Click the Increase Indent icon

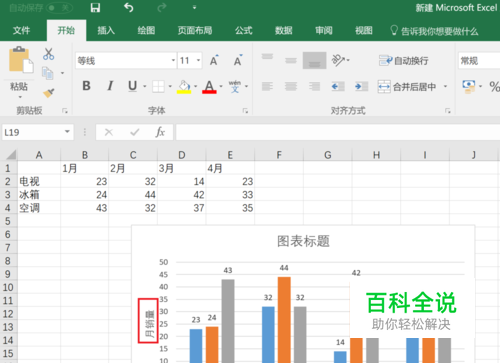[x=361, y=87]
